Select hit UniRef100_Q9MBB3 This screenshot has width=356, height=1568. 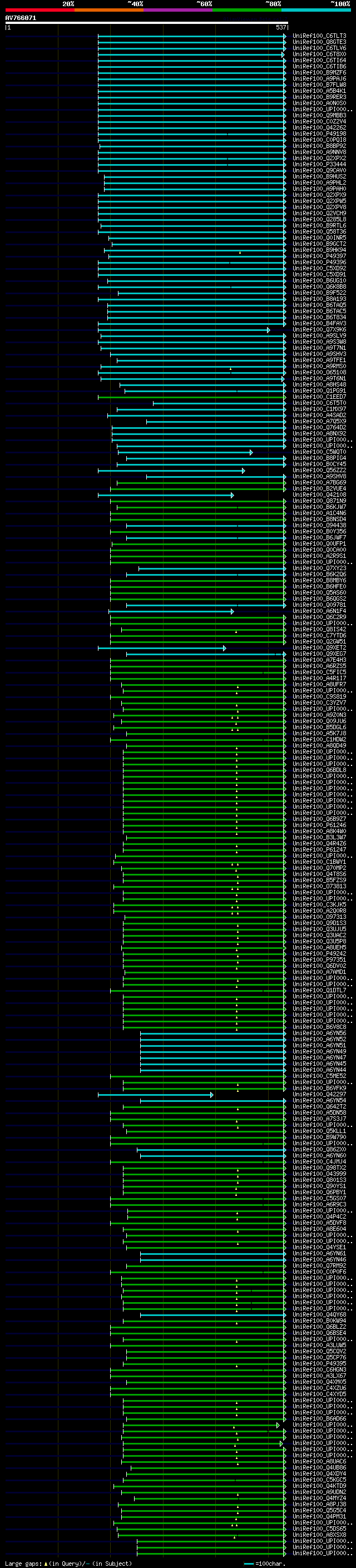(319, 116)
